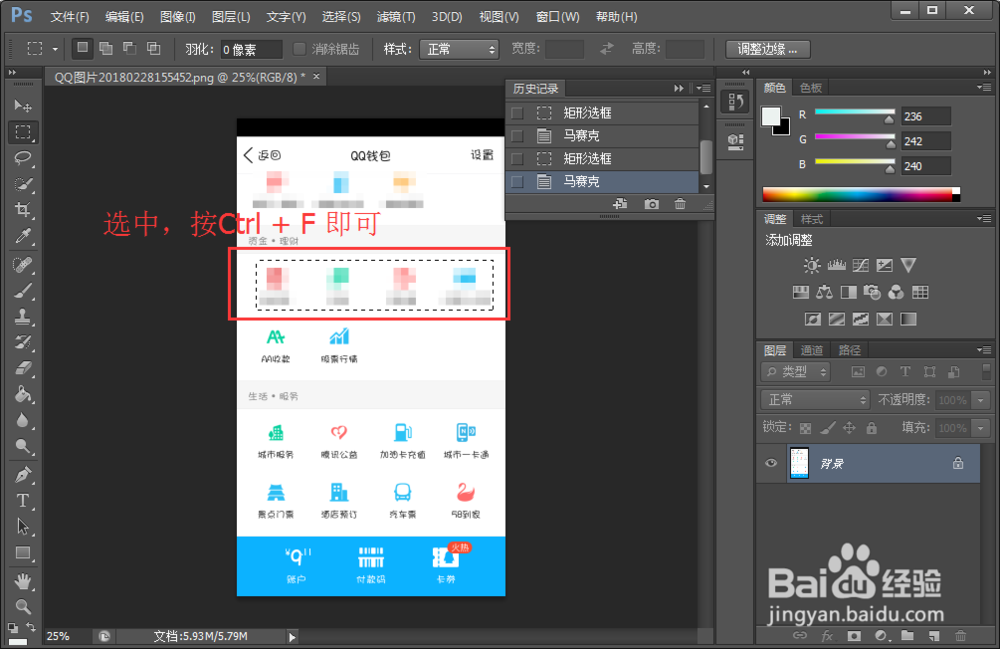Select the Eraser tool
This screenshot has height=649, width=1000.
coord(23,368)
